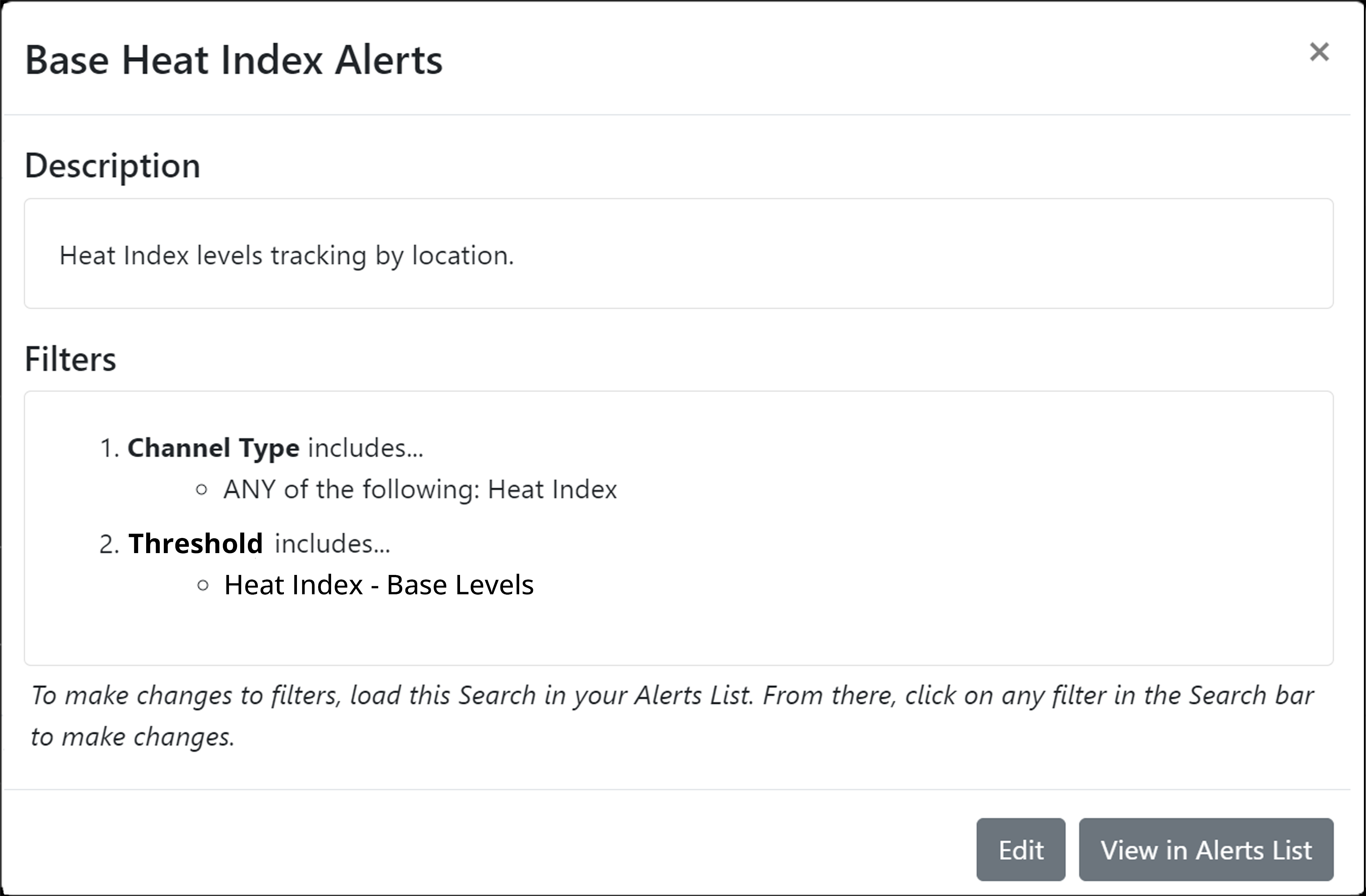Click the bold Threshold filter label
The height and width of the screenshot is (896, 1366).
(x=195, y=543)
